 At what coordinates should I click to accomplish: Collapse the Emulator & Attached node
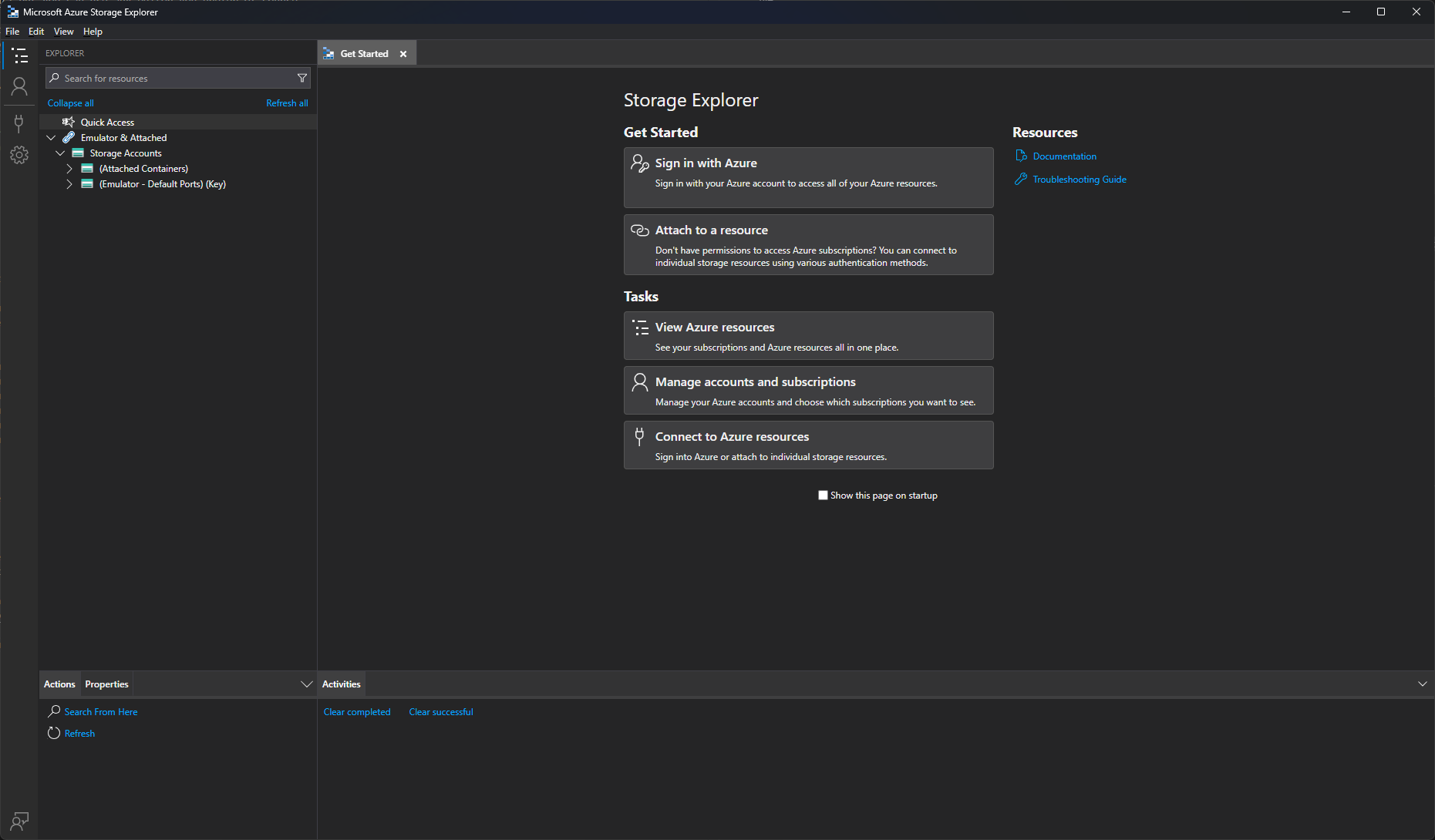click(x=51, y=137)
